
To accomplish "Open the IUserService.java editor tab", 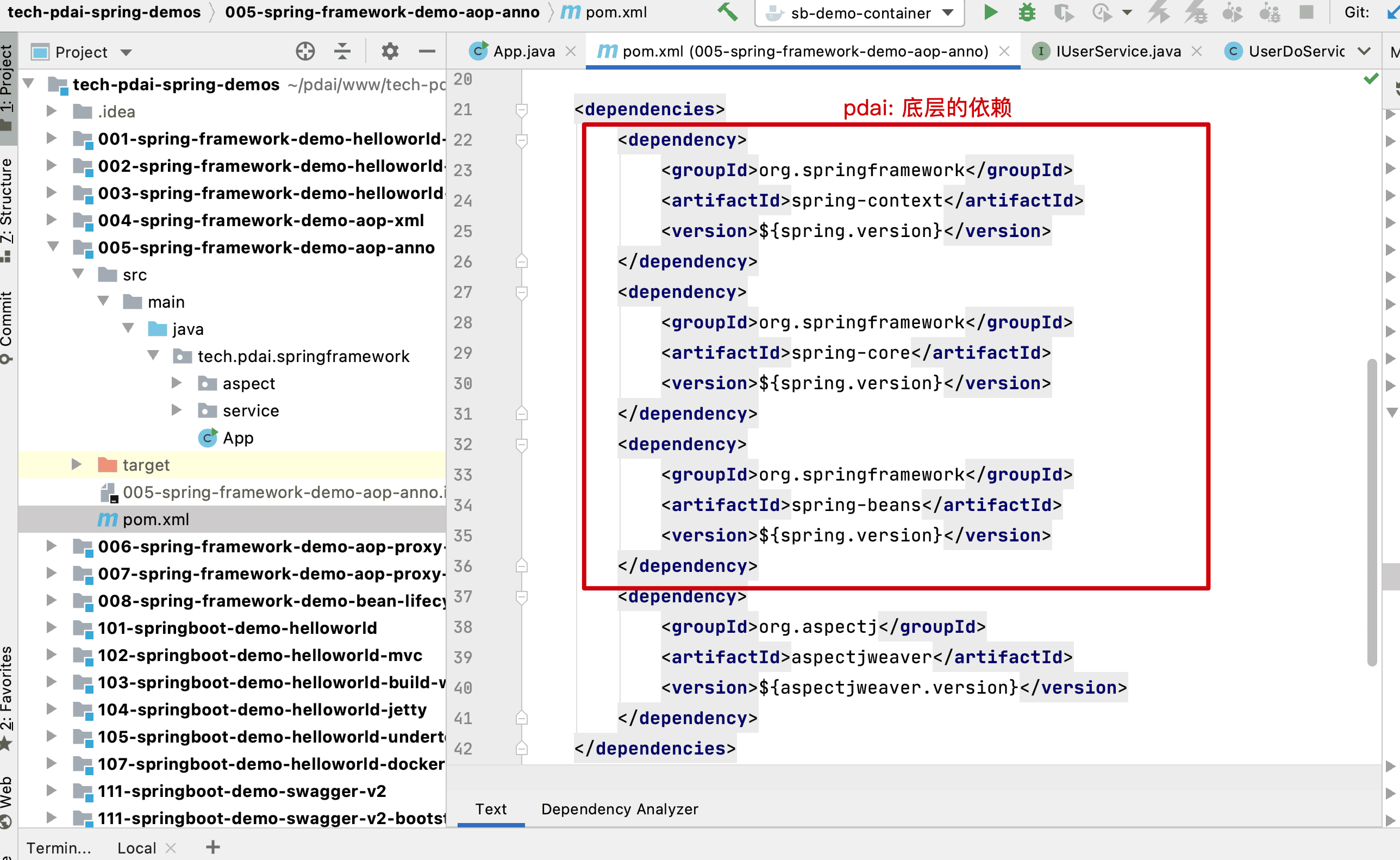I will point(1117,52).
